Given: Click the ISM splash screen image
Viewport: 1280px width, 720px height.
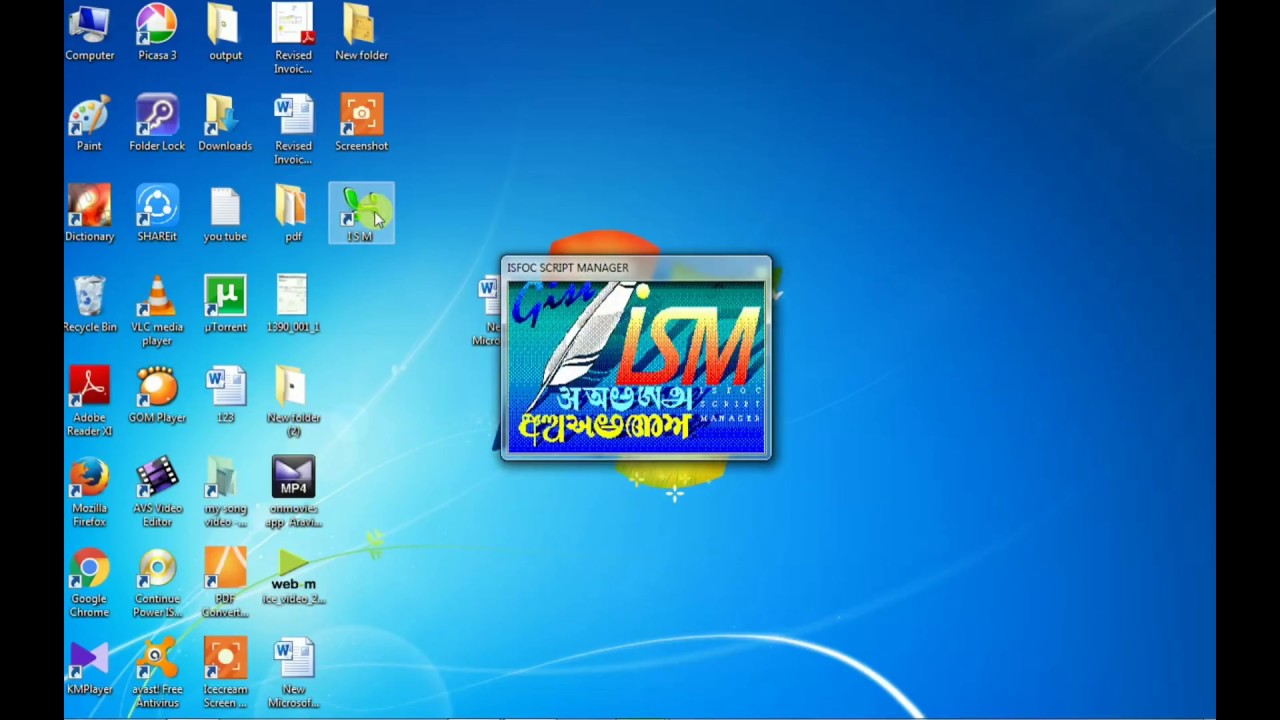Looking at the screenshot, I should (636, 367).
